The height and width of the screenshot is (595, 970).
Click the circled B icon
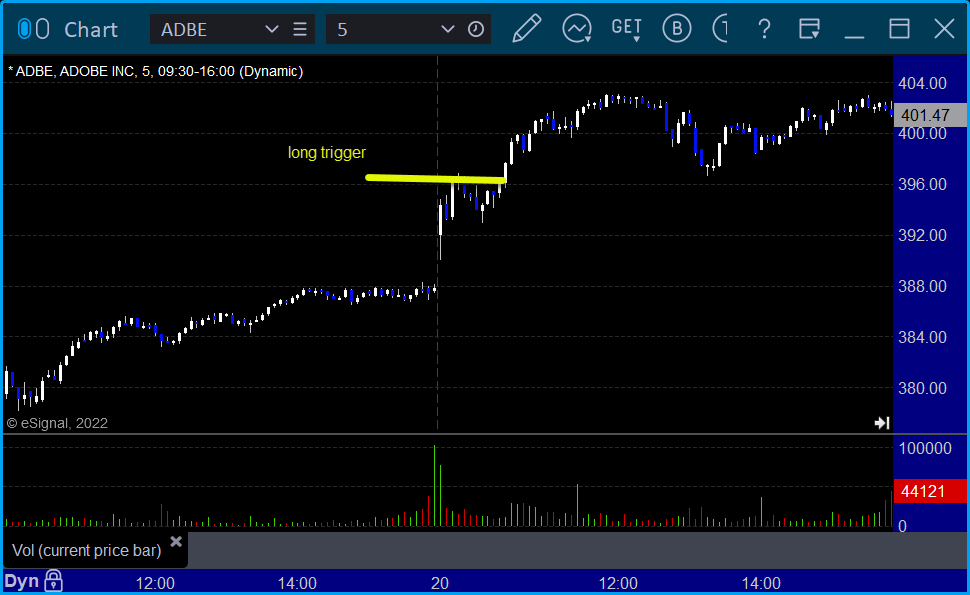(x=677, y=29)
